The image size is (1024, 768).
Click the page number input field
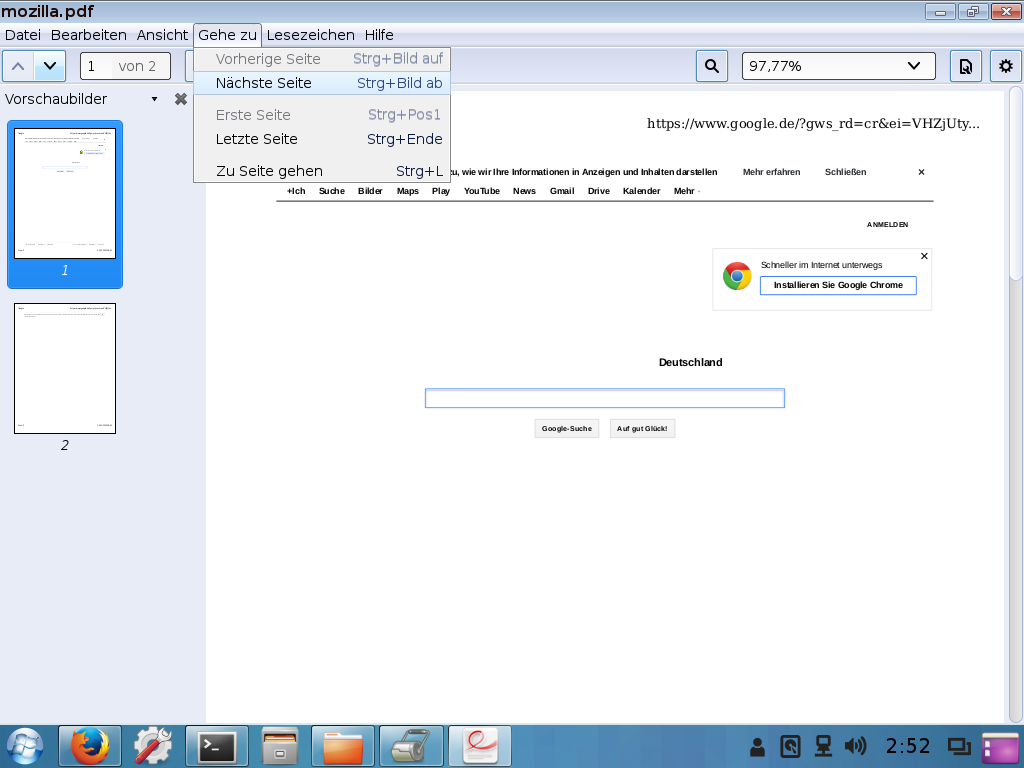[95, 66]
